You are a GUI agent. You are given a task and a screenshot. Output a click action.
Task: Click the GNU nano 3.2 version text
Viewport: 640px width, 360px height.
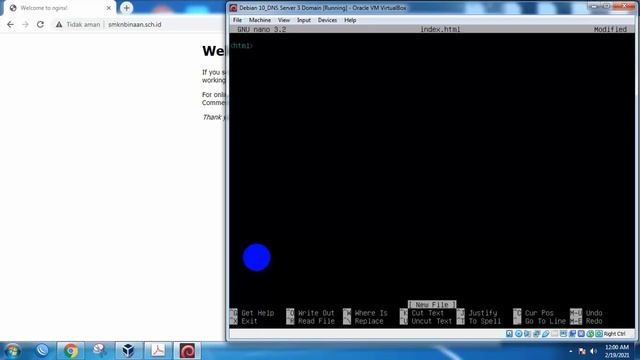[x=262, y=29]
